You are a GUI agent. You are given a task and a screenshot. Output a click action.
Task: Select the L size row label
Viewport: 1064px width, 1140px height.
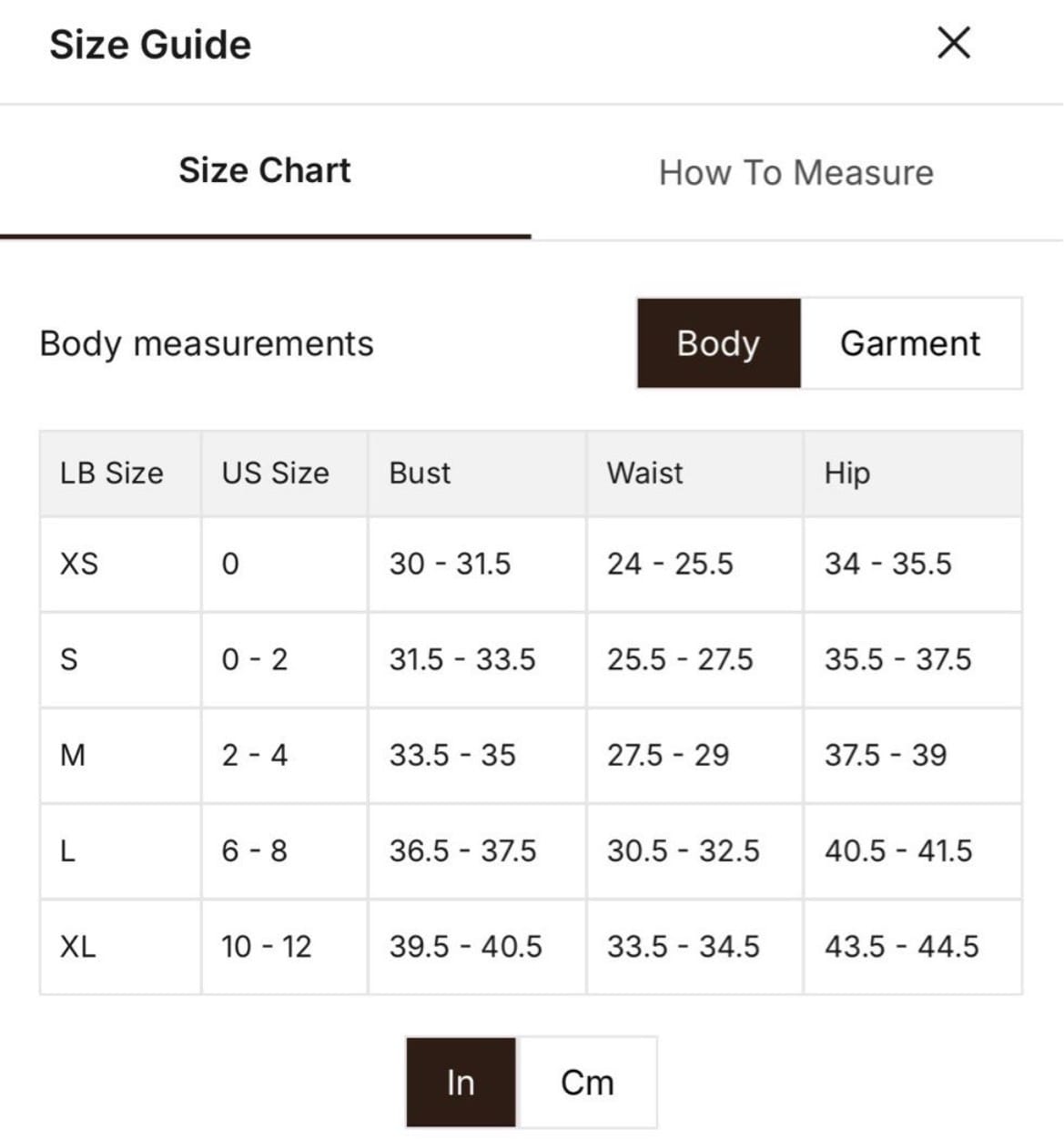(66, 850)
